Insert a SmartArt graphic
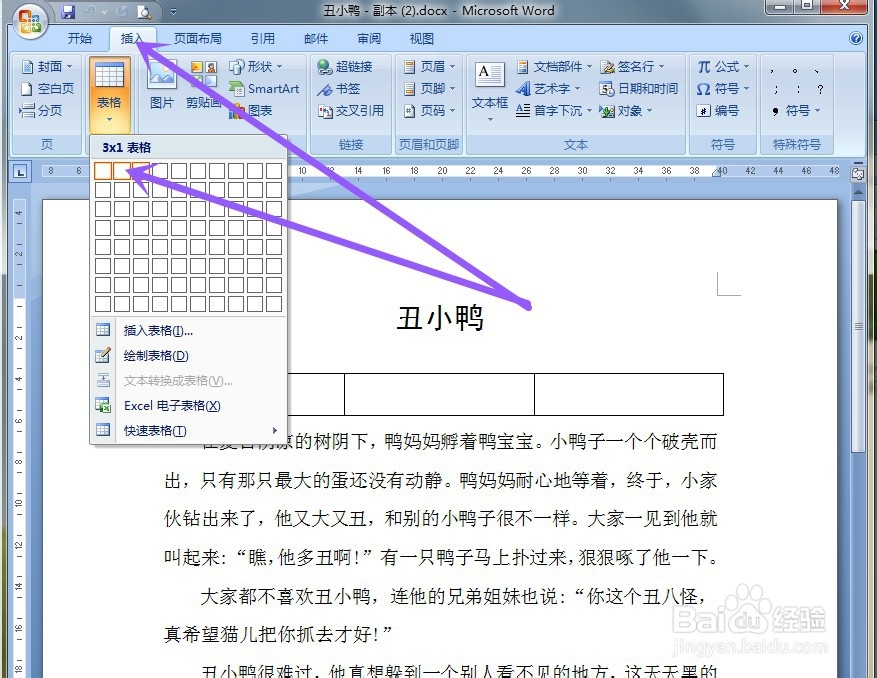 coord(265,89)
